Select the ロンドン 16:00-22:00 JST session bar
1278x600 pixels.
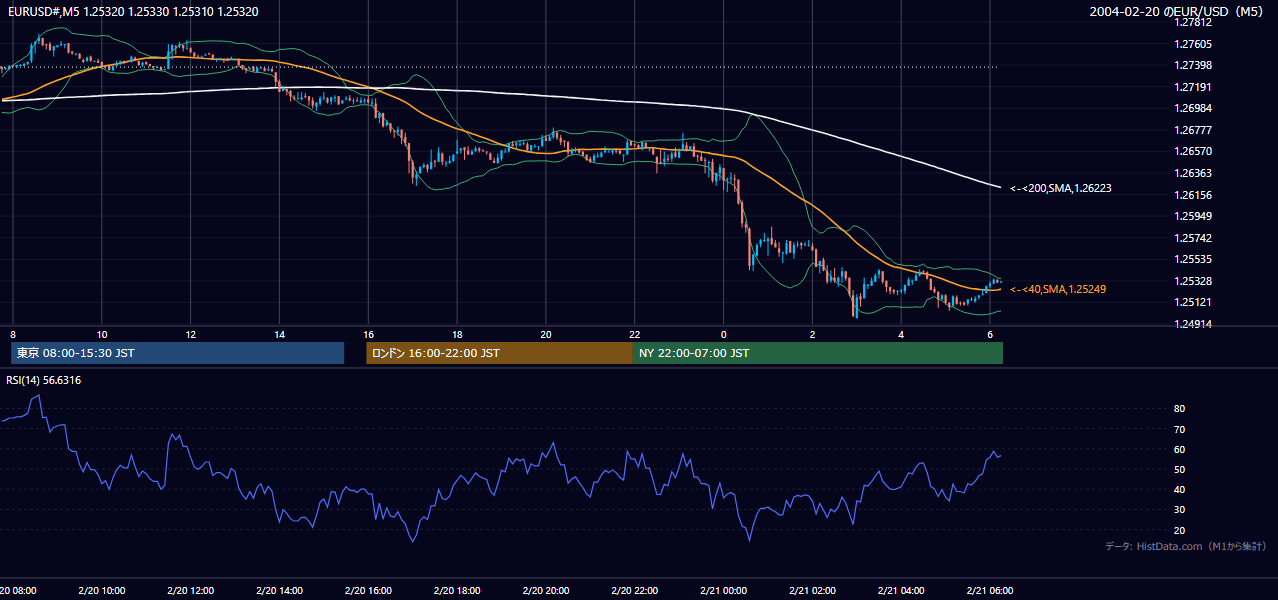[x=499, y=353]
